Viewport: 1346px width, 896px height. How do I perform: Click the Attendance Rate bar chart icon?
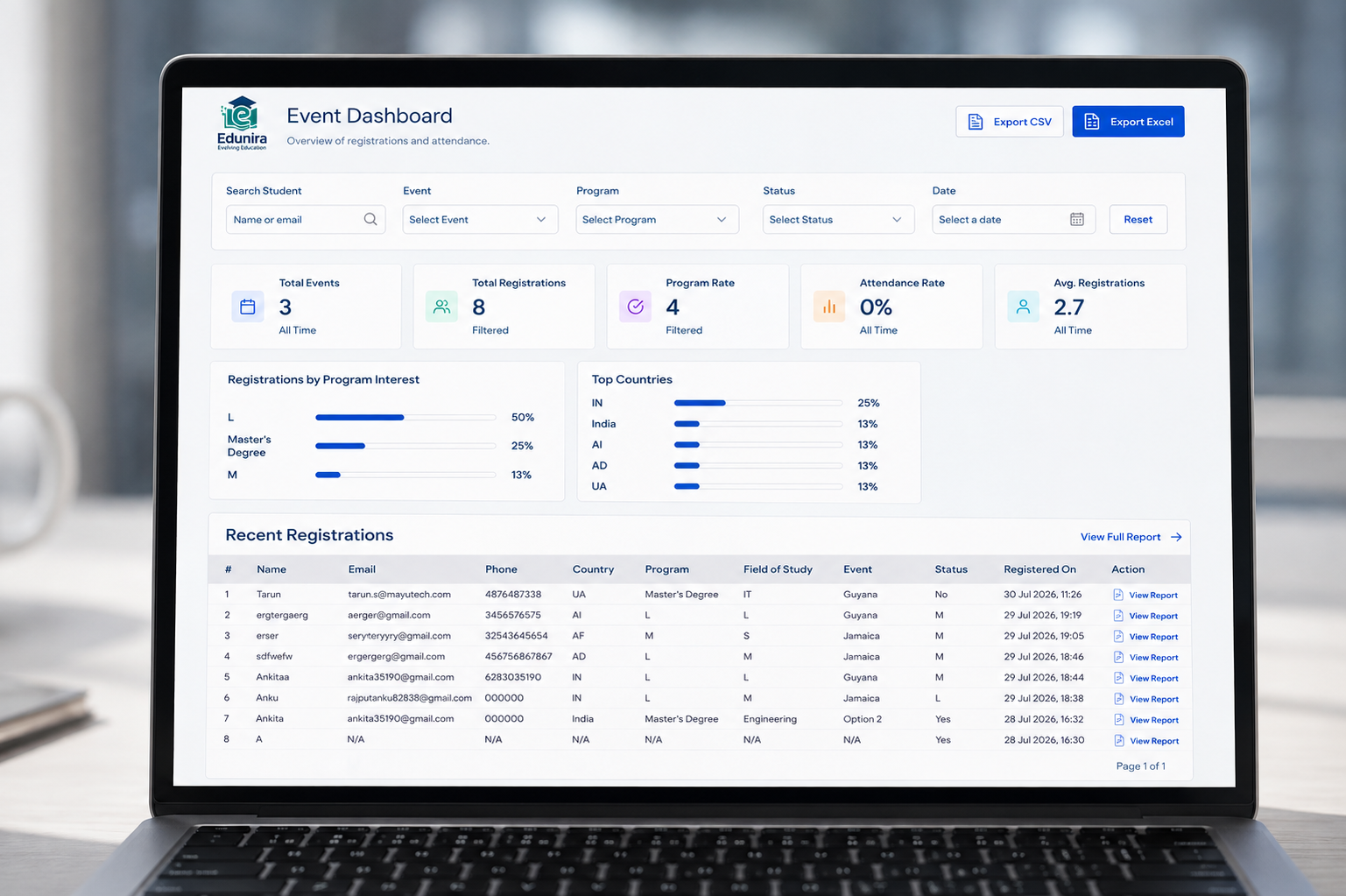(829, 307)
